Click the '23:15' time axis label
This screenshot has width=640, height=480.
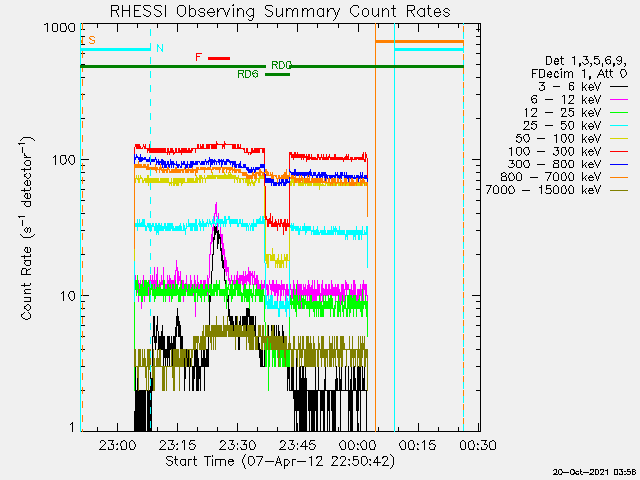click(178, 445)
